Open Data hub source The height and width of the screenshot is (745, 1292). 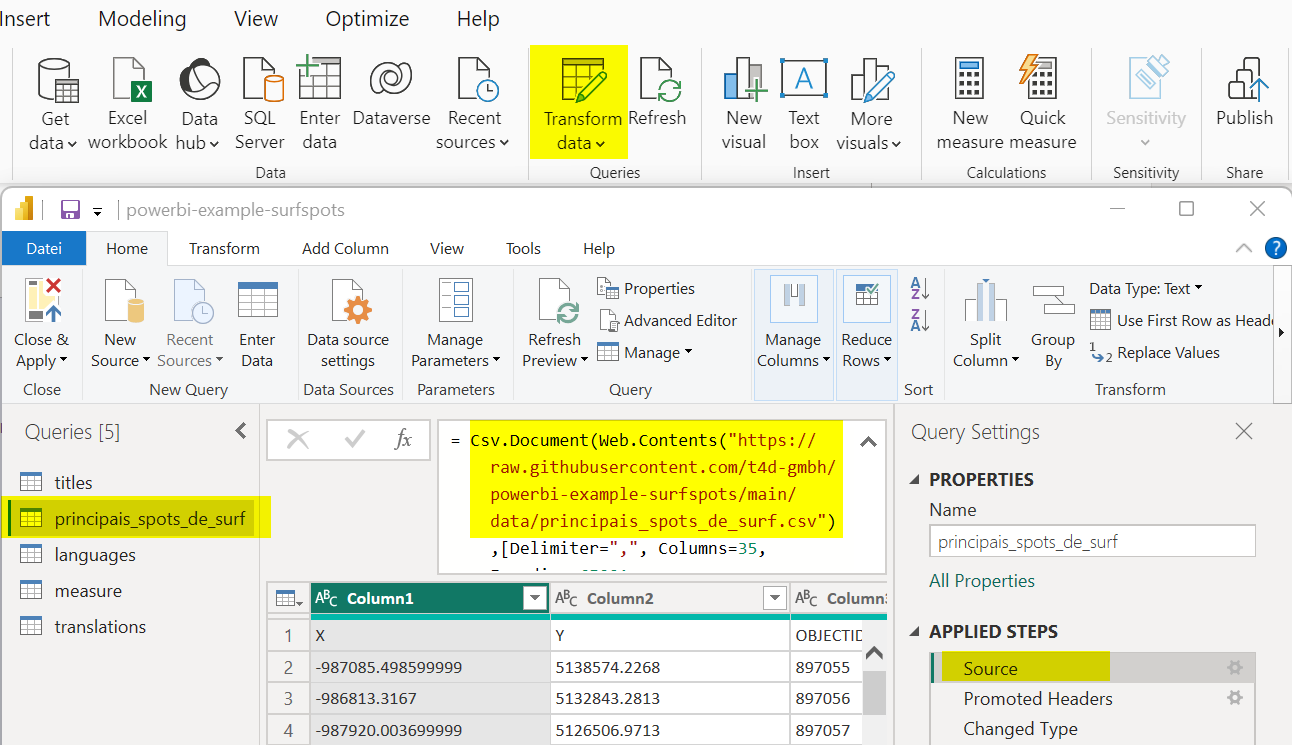[199, 105]
